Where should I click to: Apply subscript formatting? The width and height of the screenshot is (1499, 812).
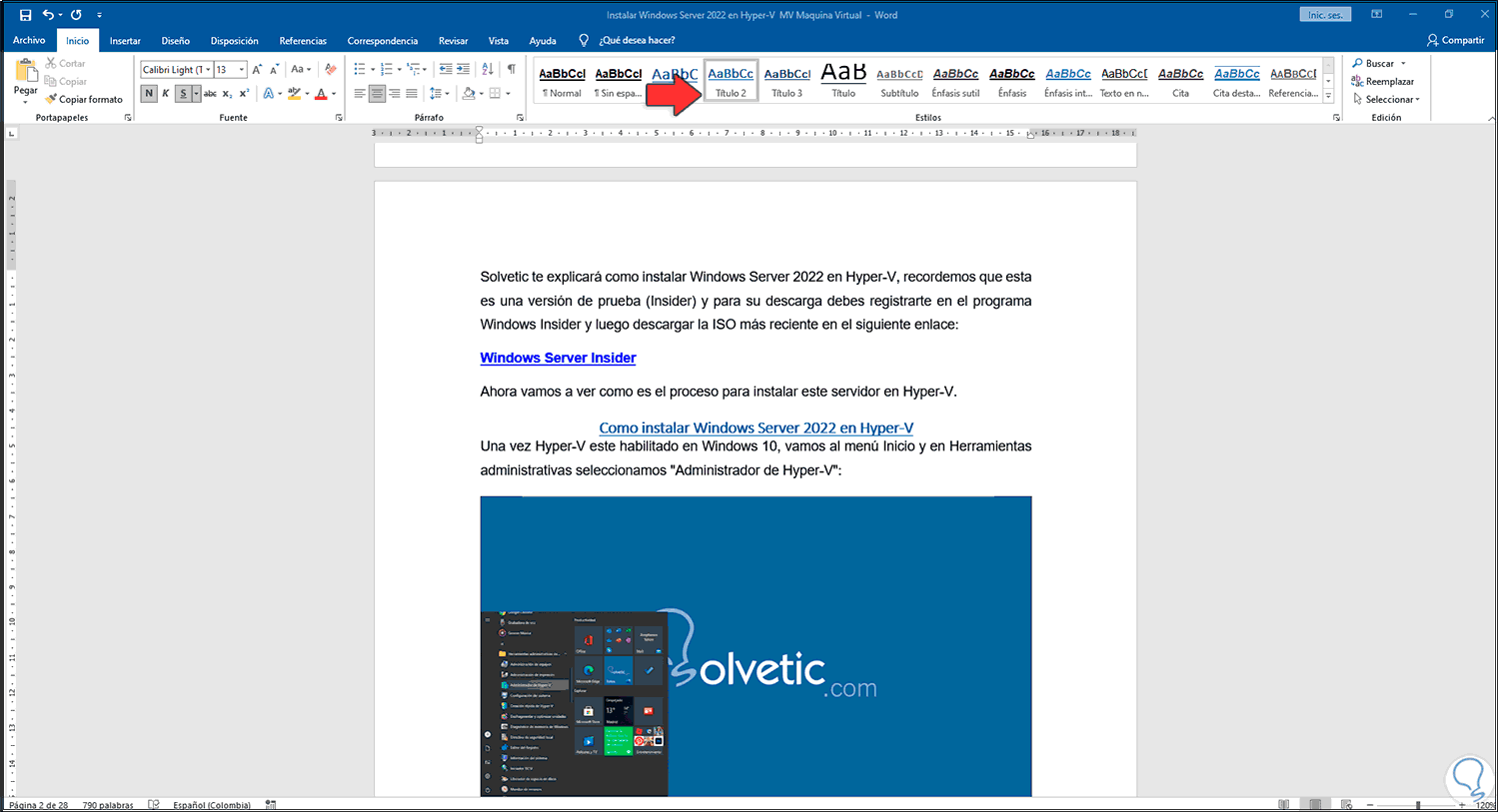(227, 93)
